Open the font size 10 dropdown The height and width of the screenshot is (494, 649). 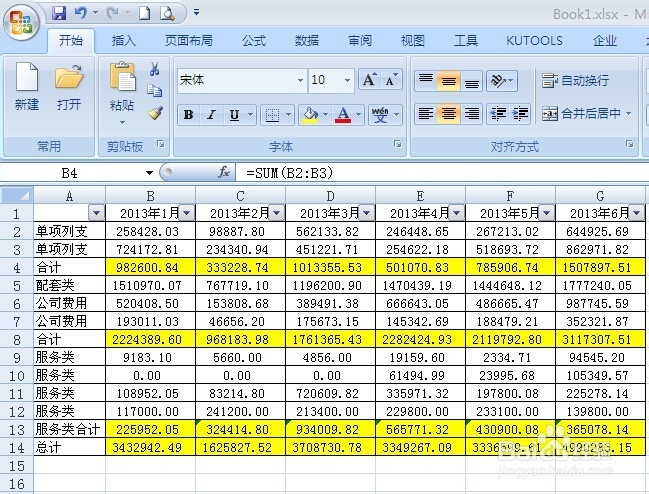click(x=347, y=80)
